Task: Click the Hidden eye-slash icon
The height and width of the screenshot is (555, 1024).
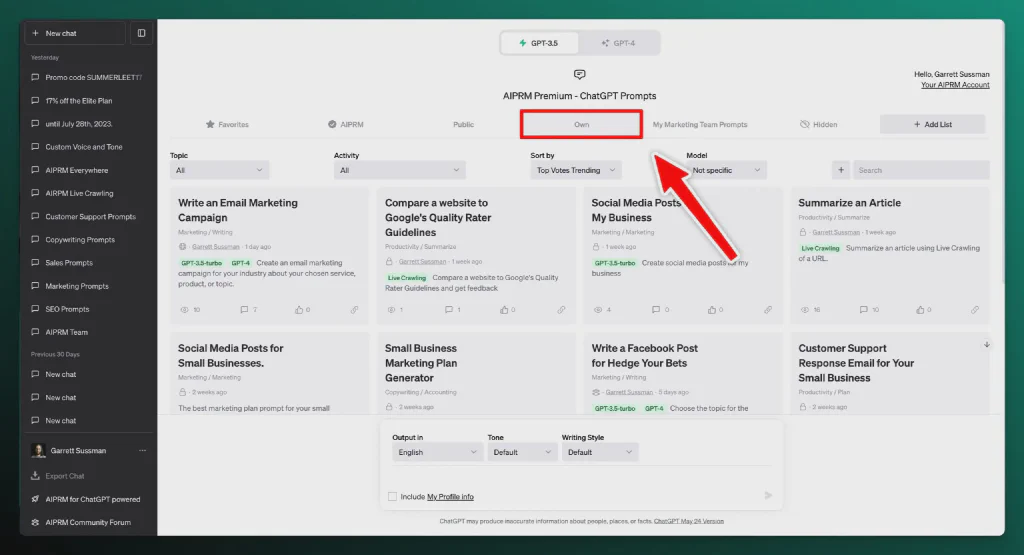Action: [805, 124]
